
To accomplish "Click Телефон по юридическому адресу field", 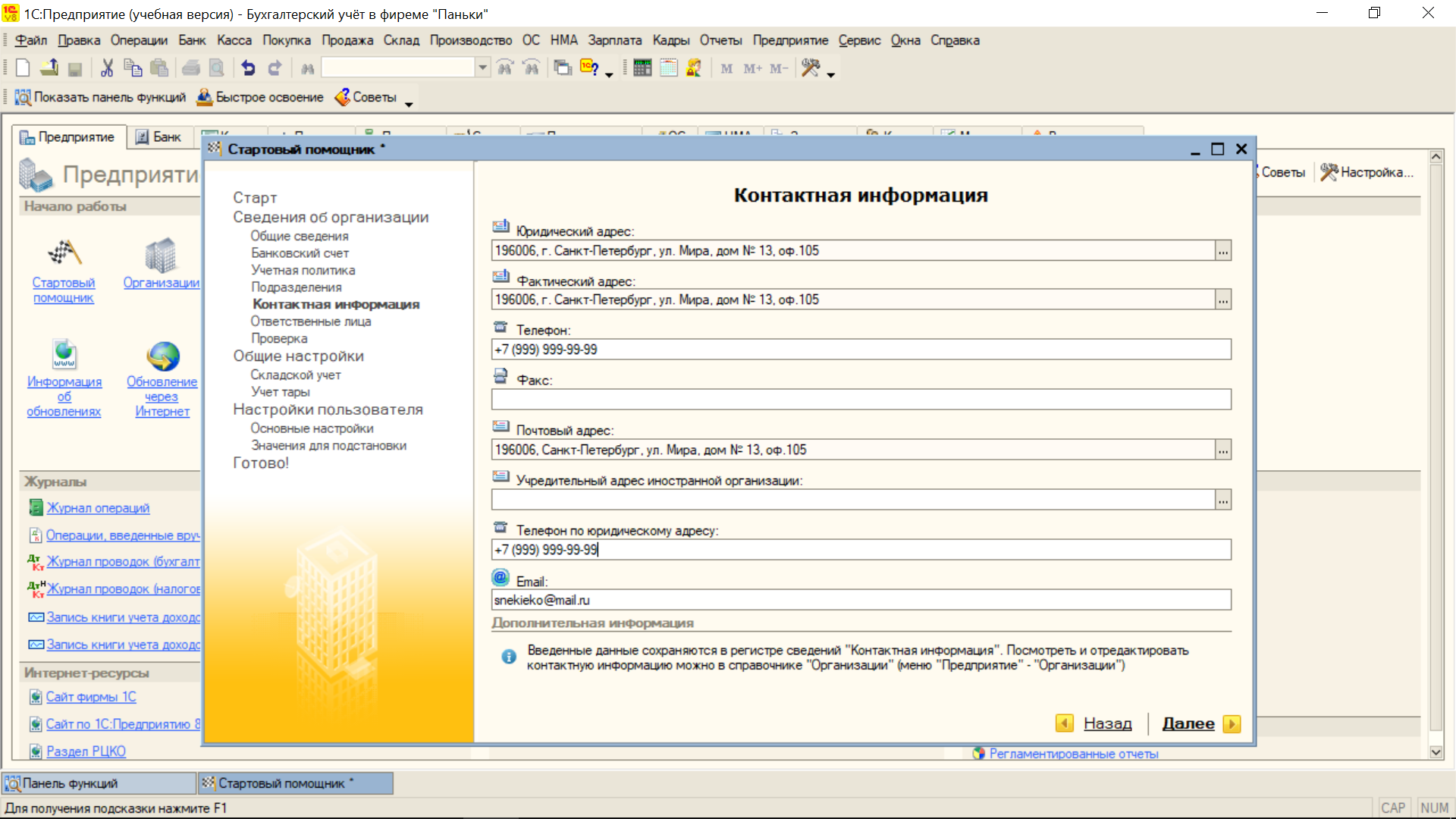I will tap(861, 551).
